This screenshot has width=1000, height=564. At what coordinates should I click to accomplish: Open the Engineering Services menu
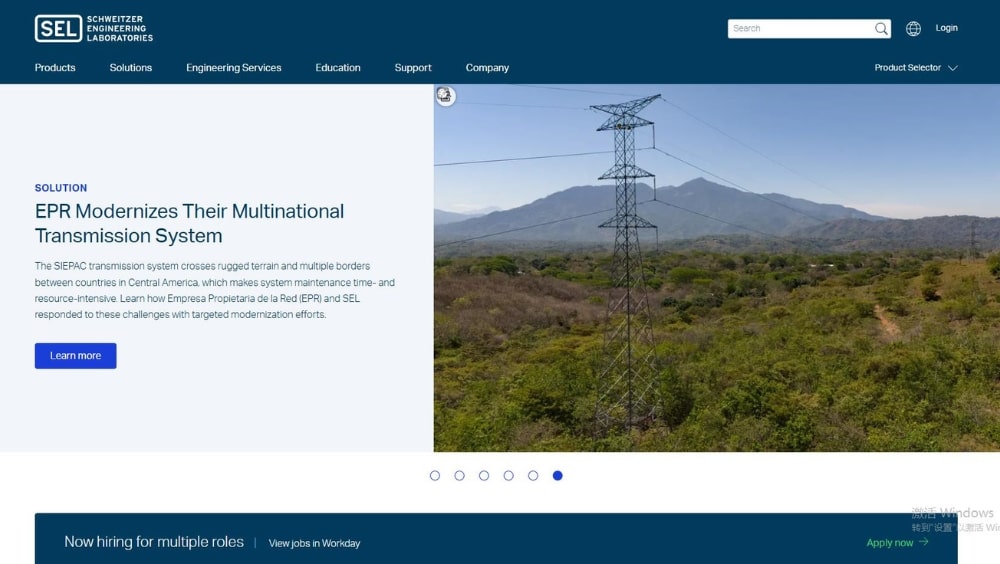point(233,68)
